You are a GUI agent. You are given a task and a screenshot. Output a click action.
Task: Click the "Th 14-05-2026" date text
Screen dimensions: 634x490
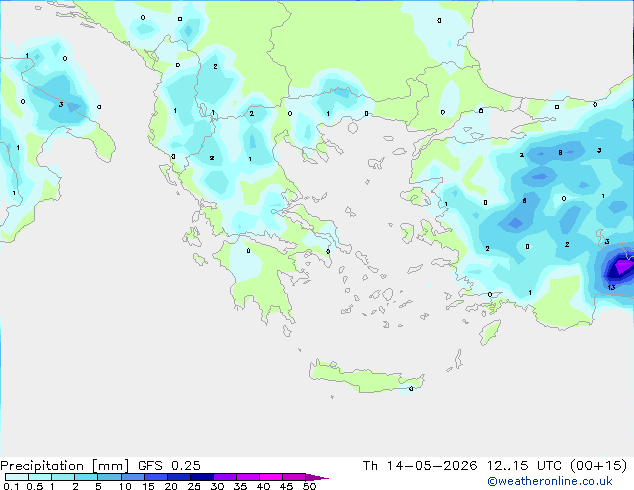point(420,466)
